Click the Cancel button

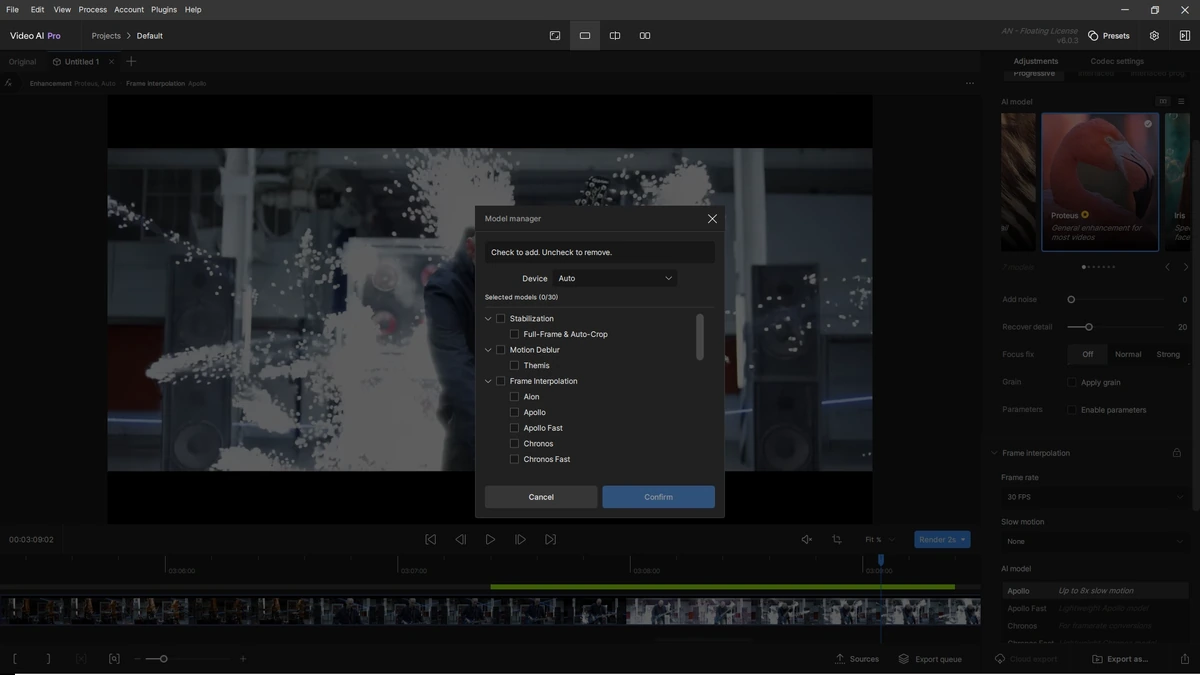click(x=541, y=497)
